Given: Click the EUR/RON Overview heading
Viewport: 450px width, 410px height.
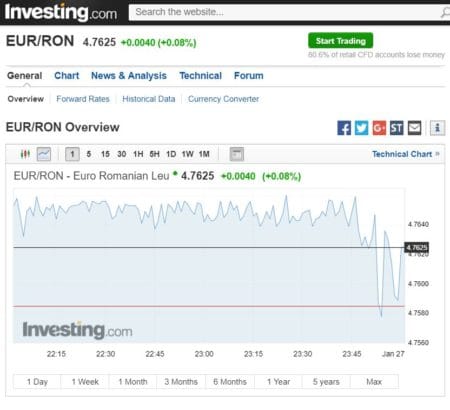Looking at the screenshot, I should point(63,127).
